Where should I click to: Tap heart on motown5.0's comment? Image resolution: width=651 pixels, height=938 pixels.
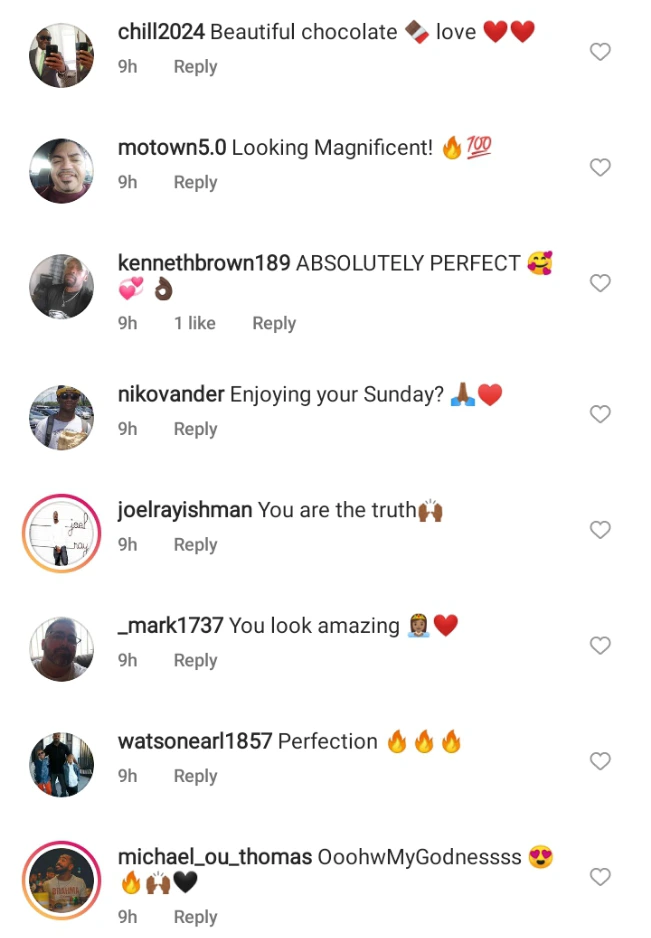(x=600, y=168)
